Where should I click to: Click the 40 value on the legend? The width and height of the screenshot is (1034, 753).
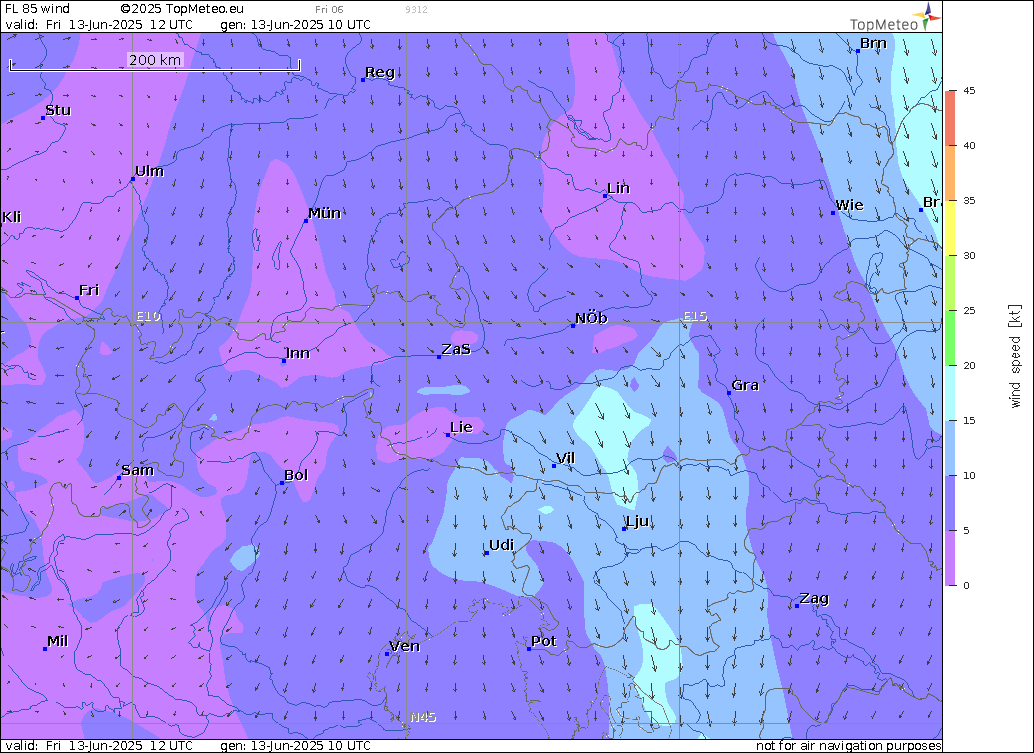969,145
